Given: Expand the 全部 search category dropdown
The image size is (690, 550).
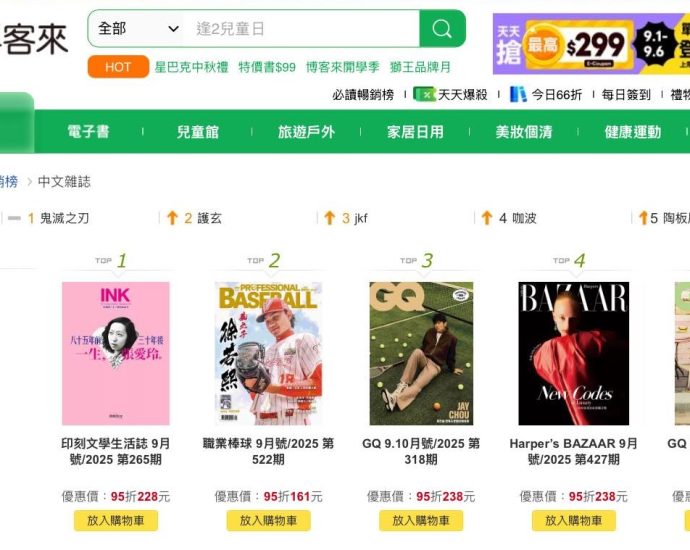Looking at the screenshot, I should pos(138,29).
